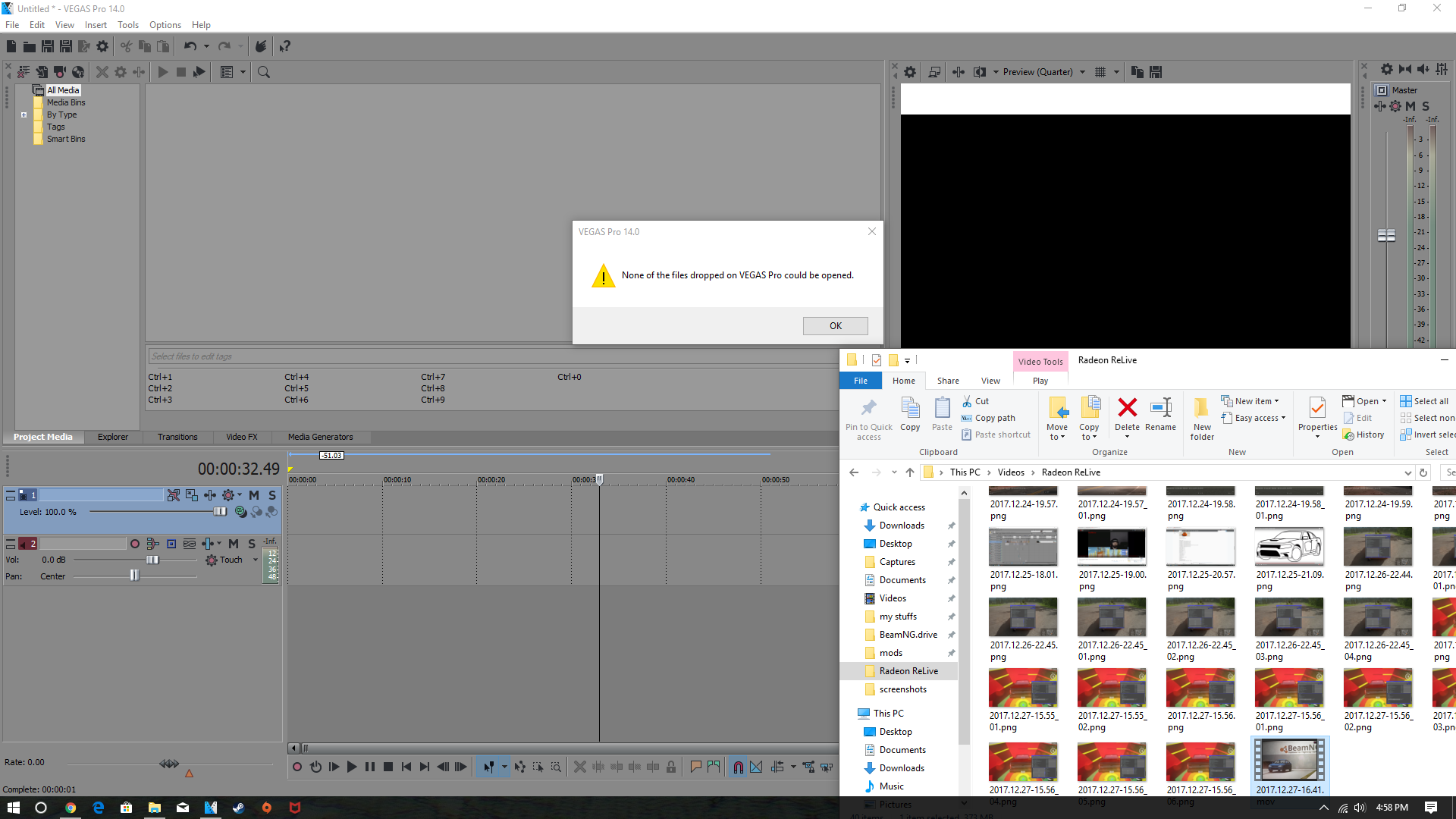Screen dimensions: 1456x819
Task: Open the Insert menu in VEGAS
Action: [96, 25]
